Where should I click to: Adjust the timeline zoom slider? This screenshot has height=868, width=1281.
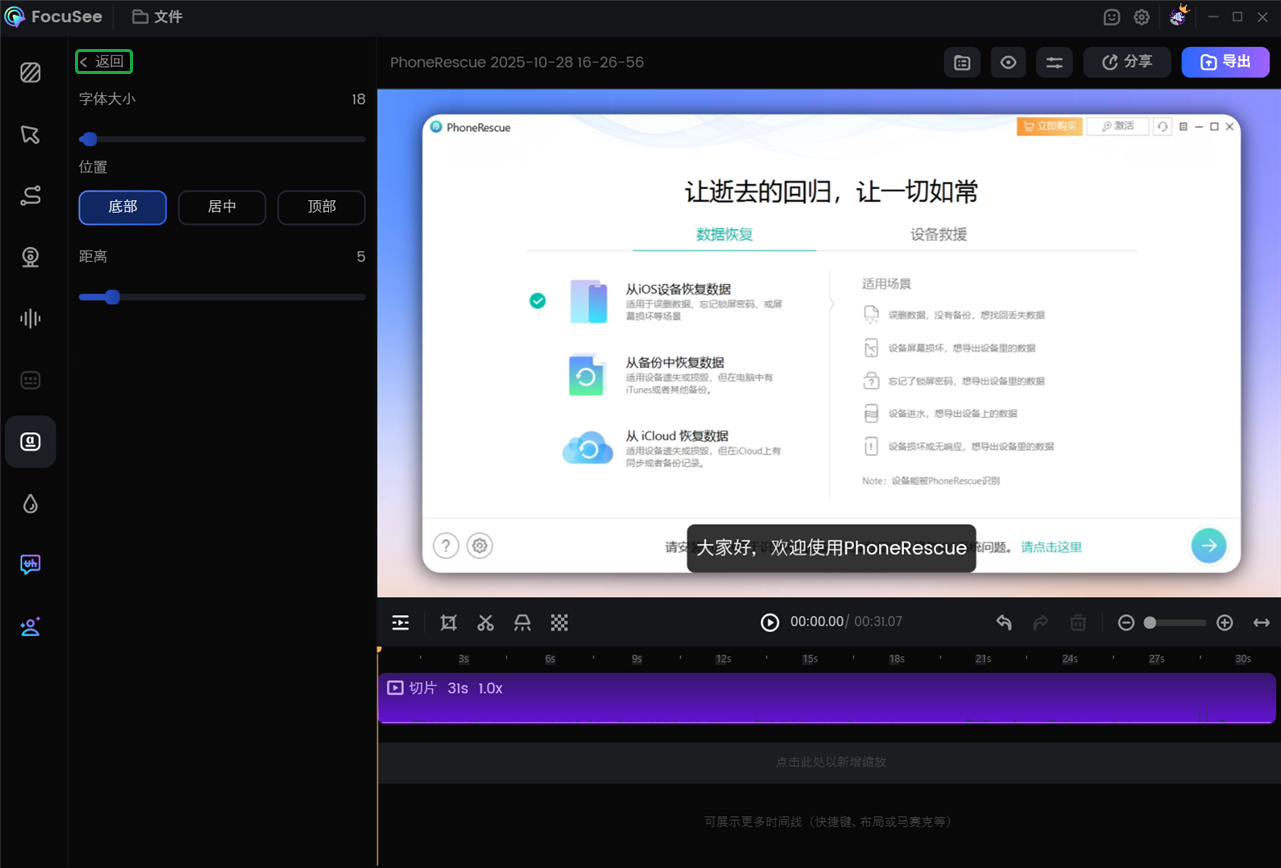[1176, 622]
